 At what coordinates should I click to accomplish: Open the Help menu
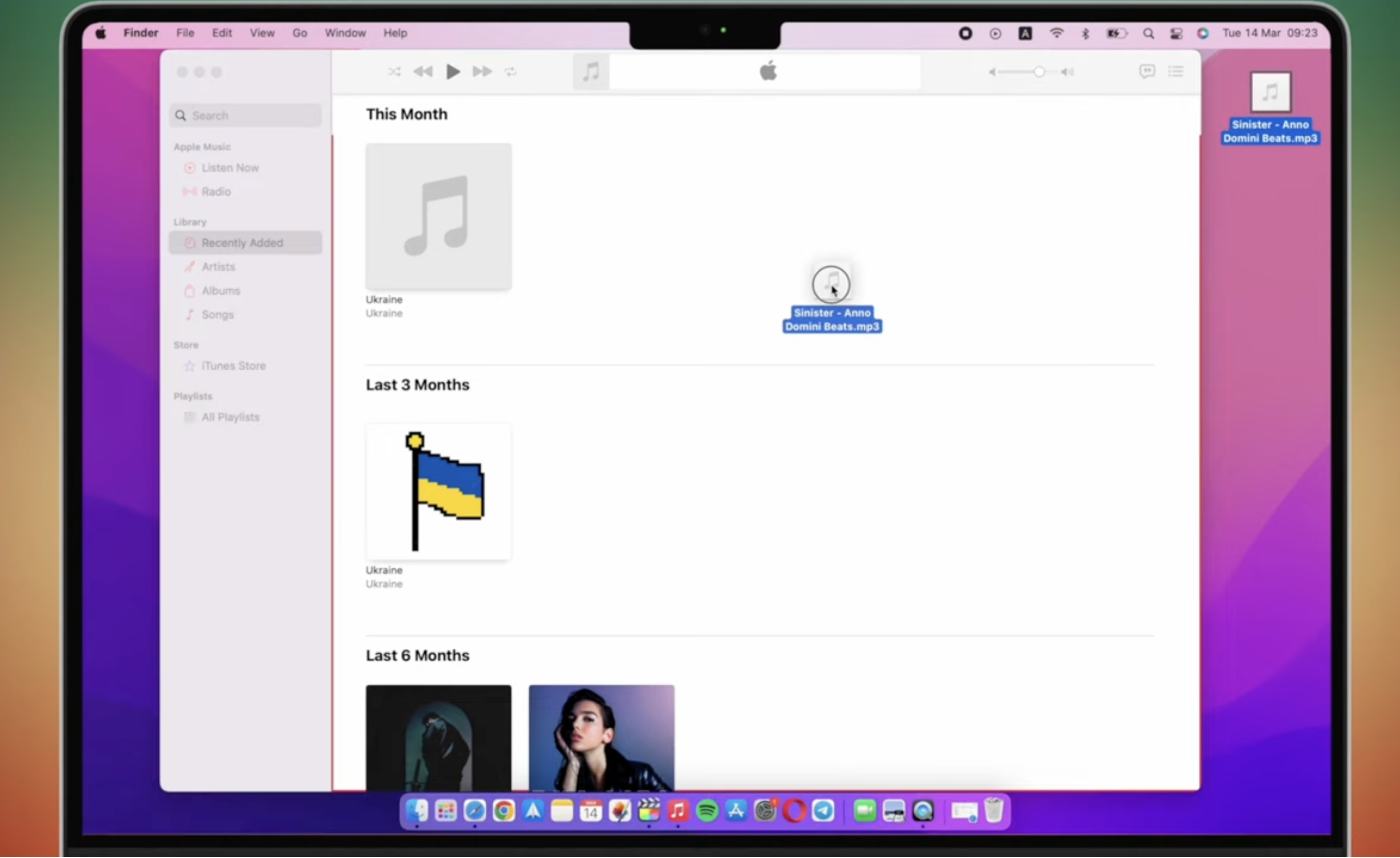click(395, 33)
